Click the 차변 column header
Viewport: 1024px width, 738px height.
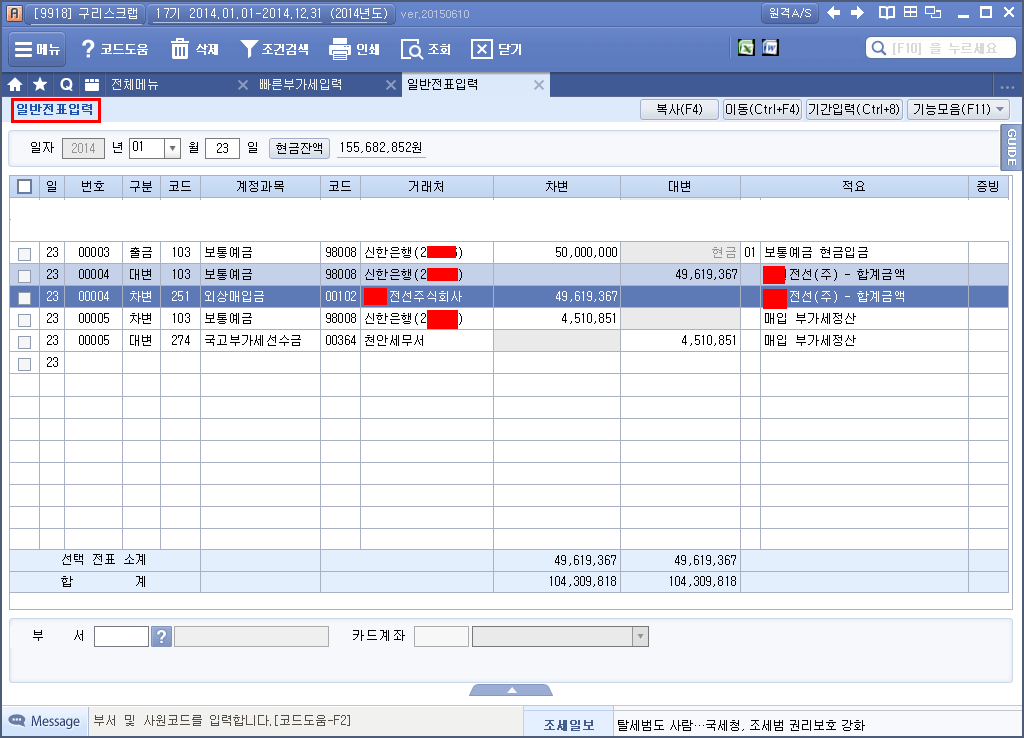coord(557,186)
